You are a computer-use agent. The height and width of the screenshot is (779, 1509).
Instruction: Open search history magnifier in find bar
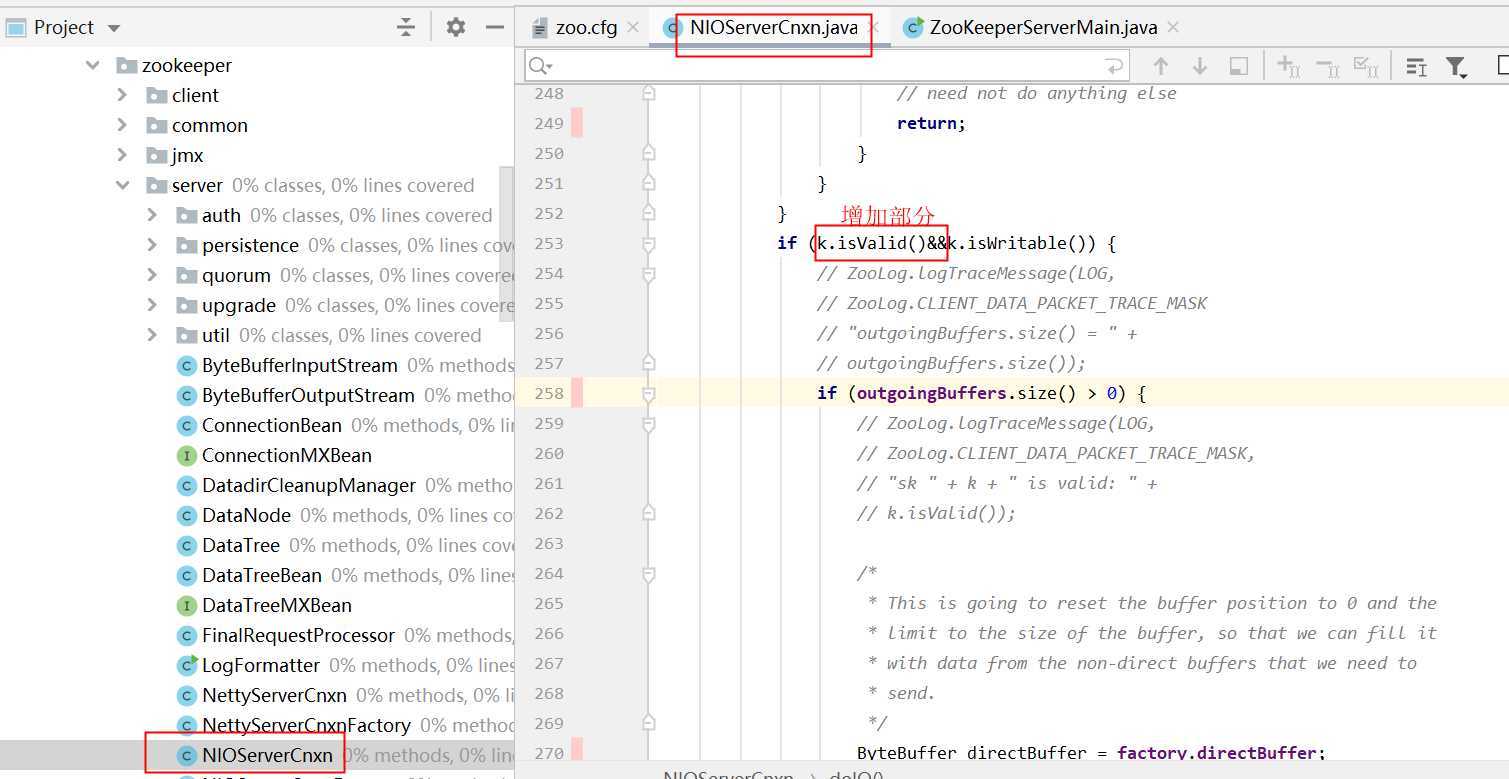click(x=540, y=66)
